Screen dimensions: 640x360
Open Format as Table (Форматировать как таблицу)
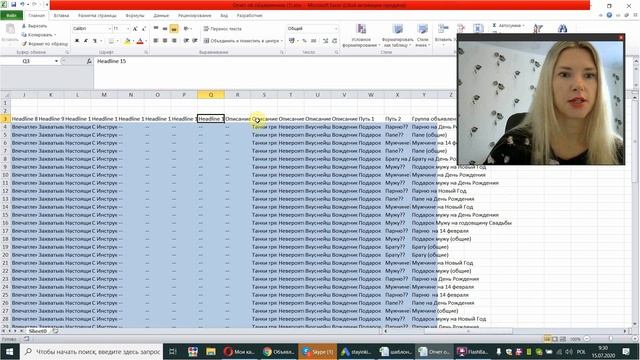(x=398, y=36)
